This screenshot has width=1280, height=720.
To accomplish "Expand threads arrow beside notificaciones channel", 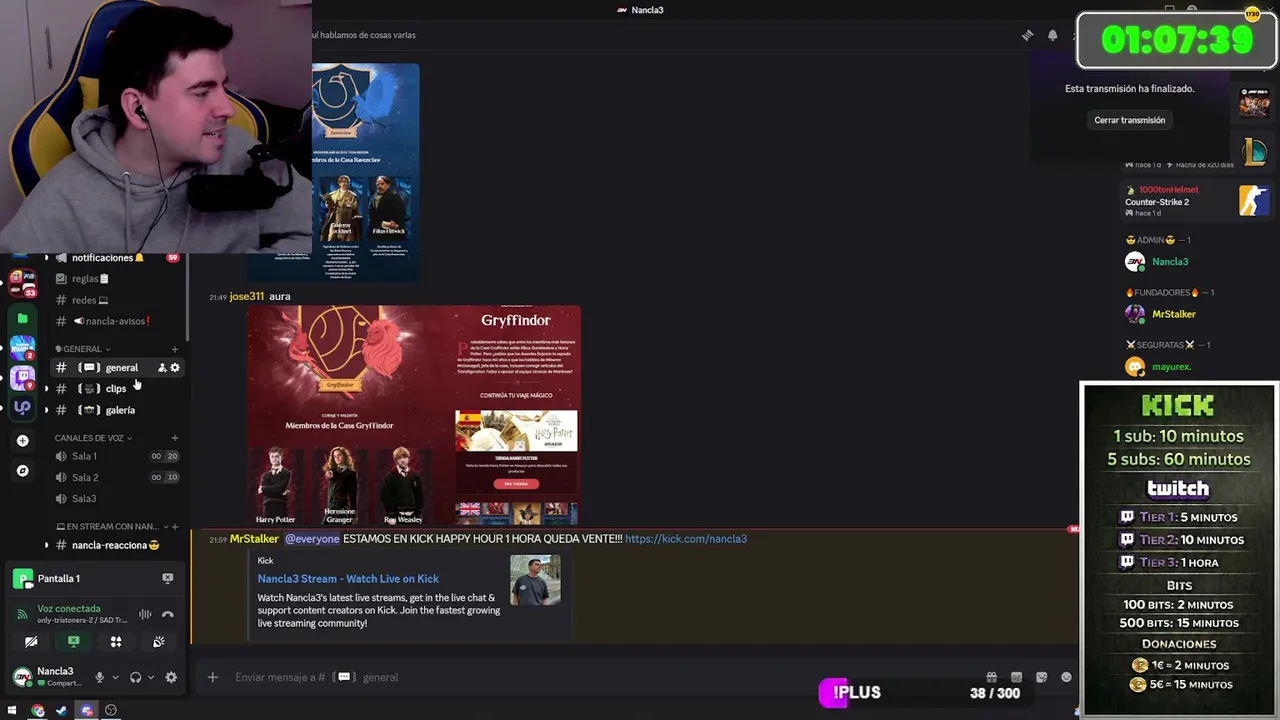I will pyautogui.click(x=46, y=258).
